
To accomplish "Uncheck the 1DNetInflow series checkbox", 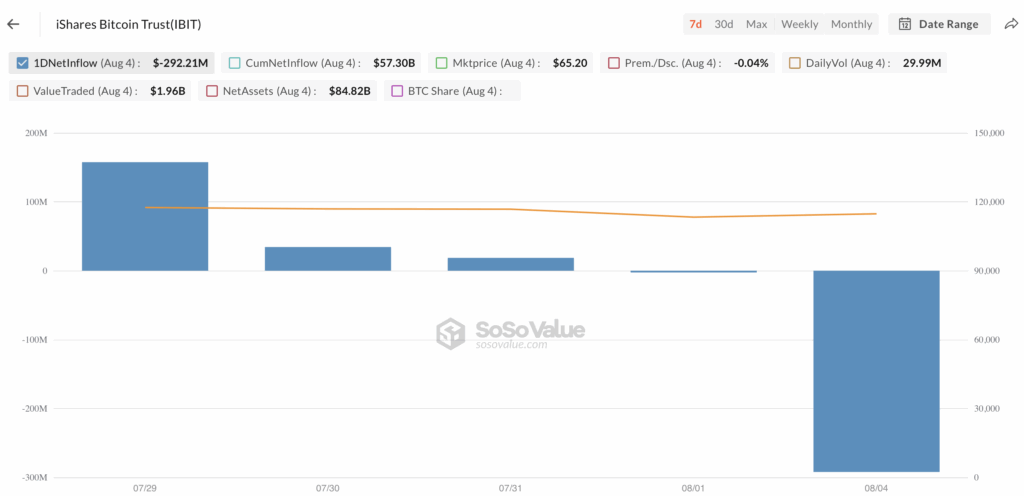I will coord(22,63).
